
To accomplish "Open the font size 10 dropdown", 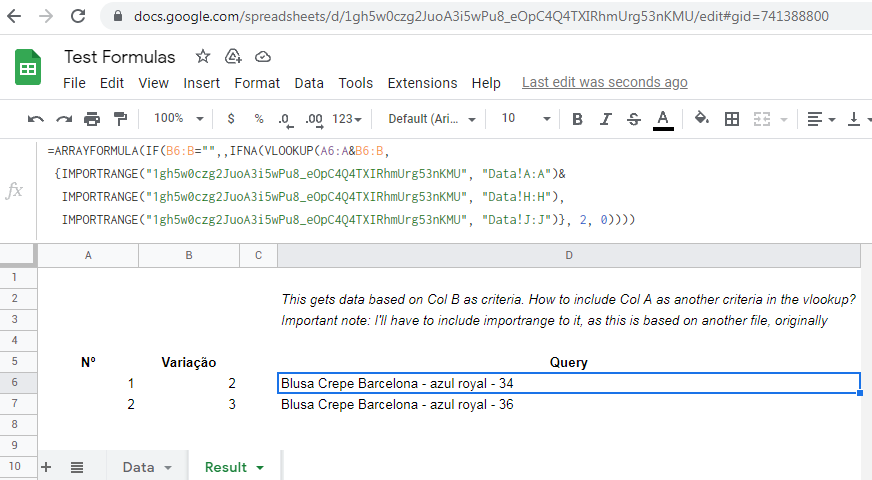I will (x=526, y=118).
